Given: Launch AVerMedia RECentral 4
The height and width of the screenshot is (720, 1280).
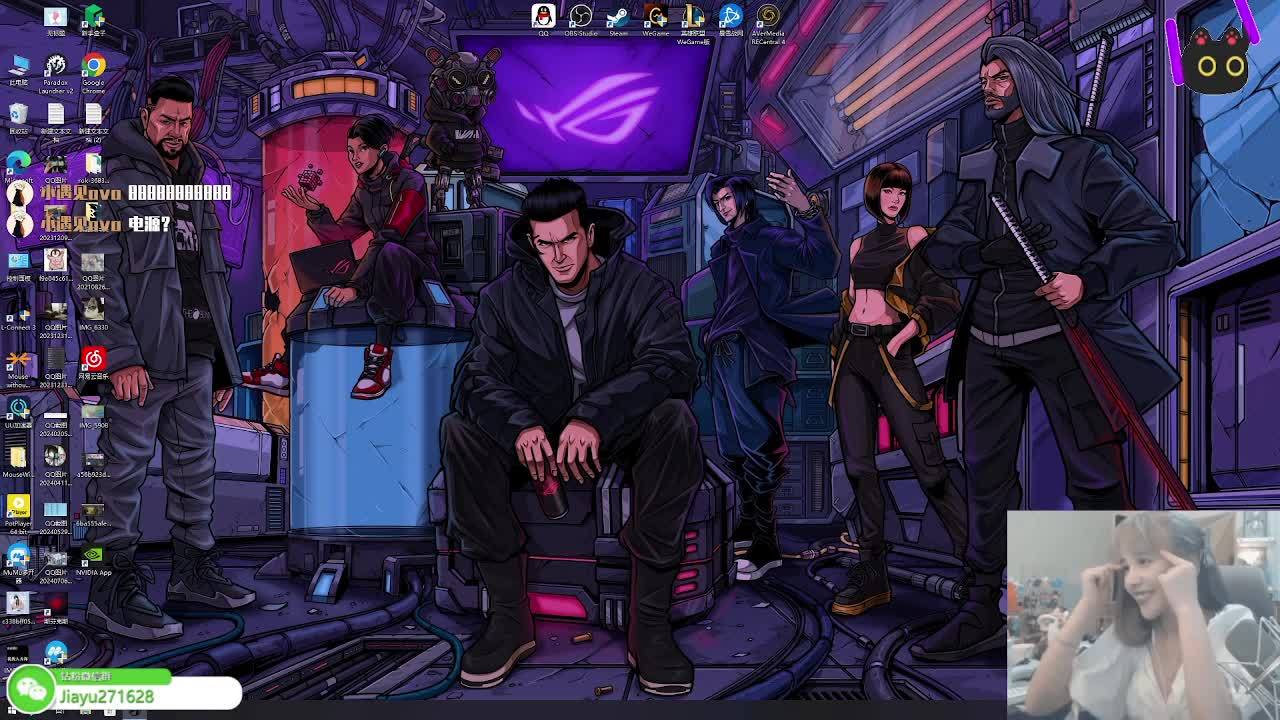Looking at the screenshot, I should [768, 17].
